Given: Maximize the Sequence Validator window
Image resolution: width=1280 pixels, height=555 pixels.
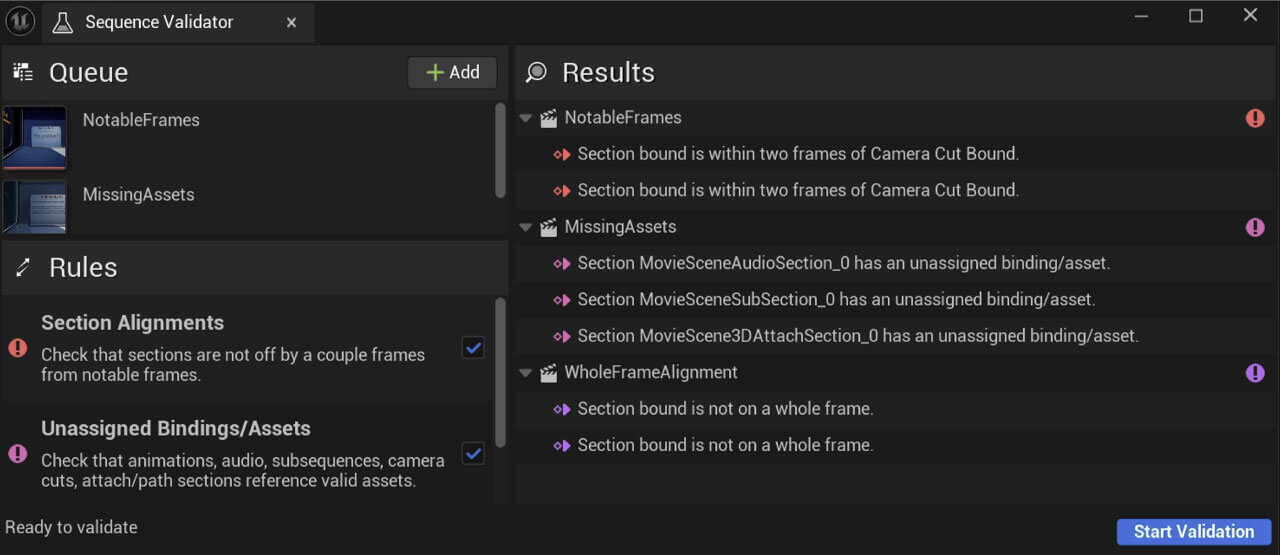Looking at the screenshot, I should (1196, 16).
